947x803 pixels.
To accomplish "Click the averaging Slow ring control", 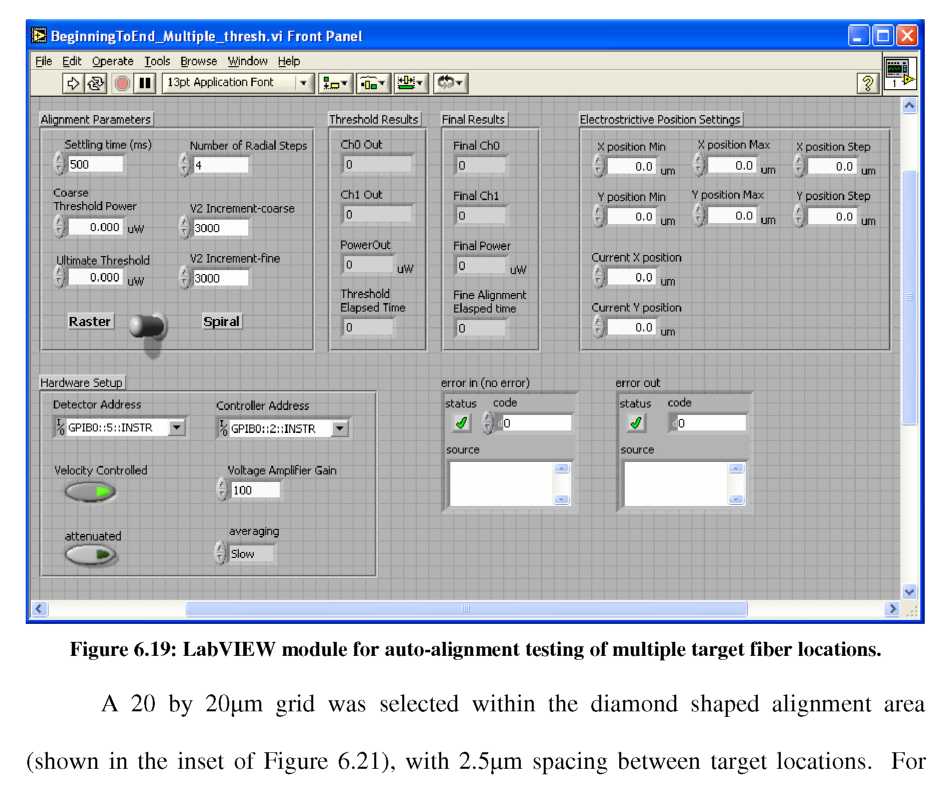I will pyautogui.click(x=251, y=554).
